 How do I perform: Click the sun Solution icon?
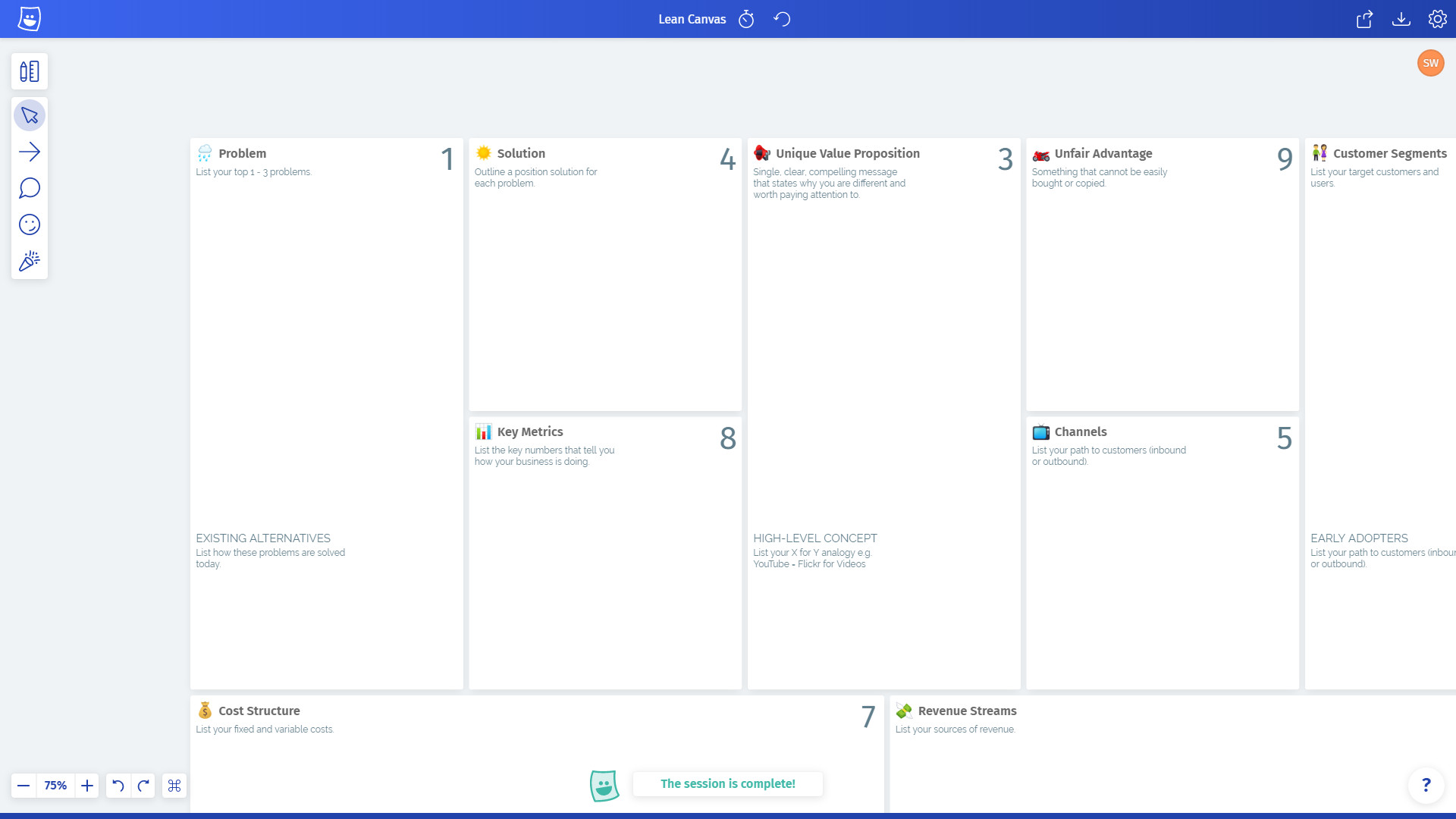click(483, 152)
